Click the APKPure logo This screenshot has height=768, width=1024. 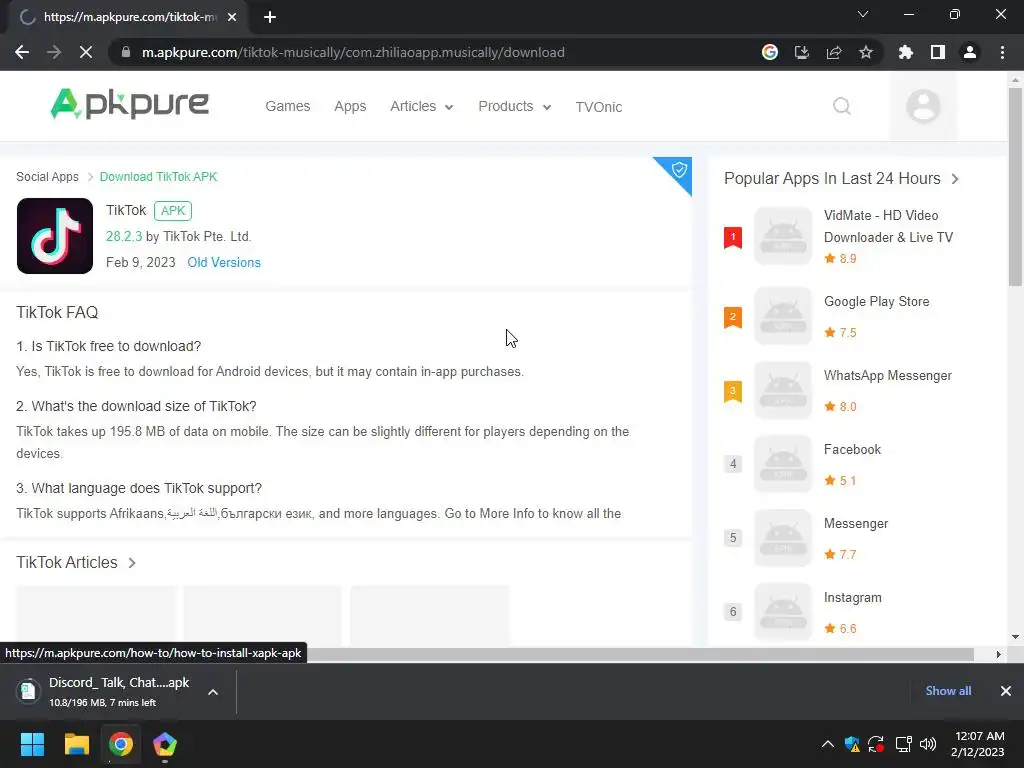click(x=129, y=104)
